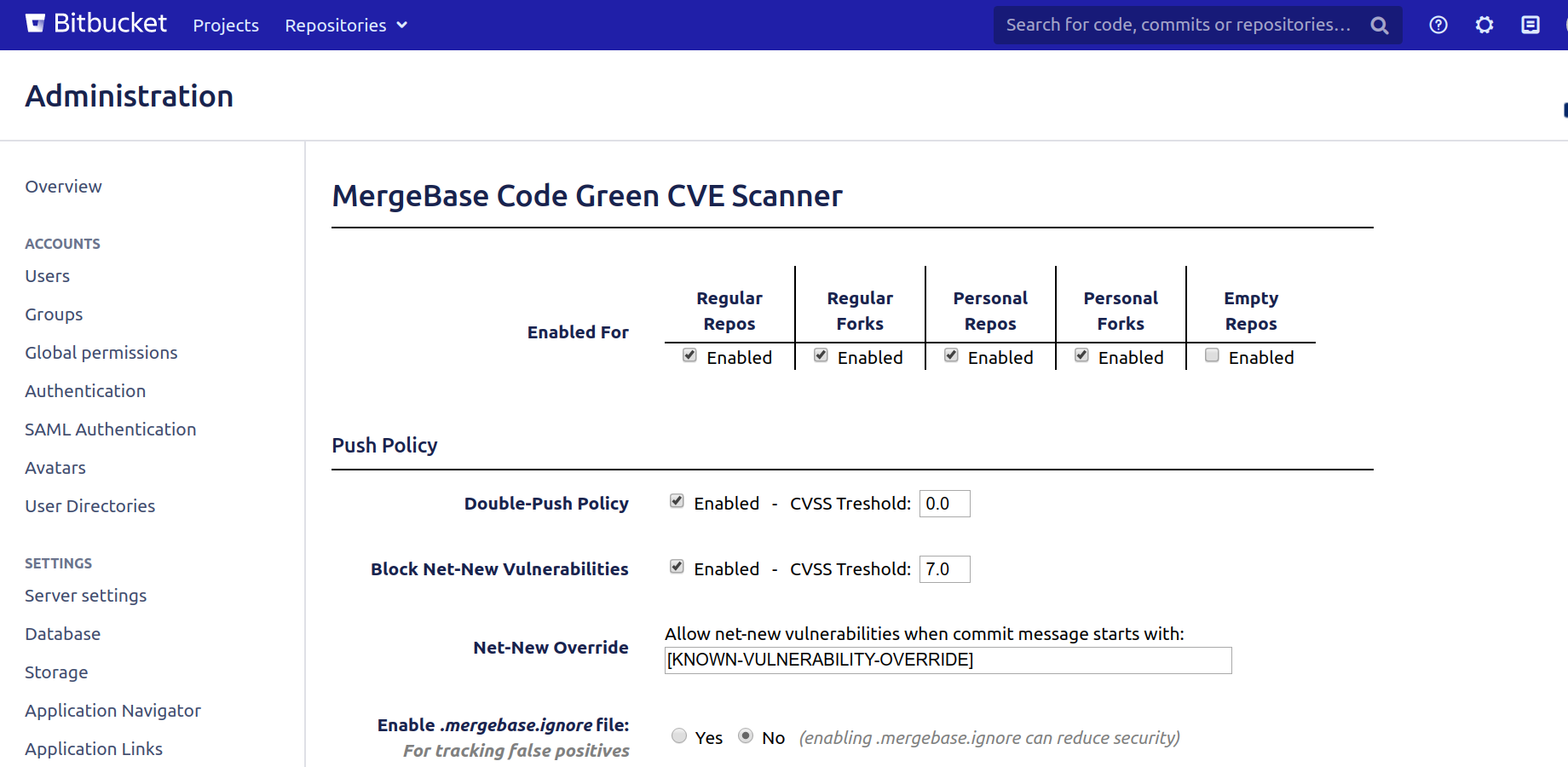Open the news feed icon

coord(1531,26)
